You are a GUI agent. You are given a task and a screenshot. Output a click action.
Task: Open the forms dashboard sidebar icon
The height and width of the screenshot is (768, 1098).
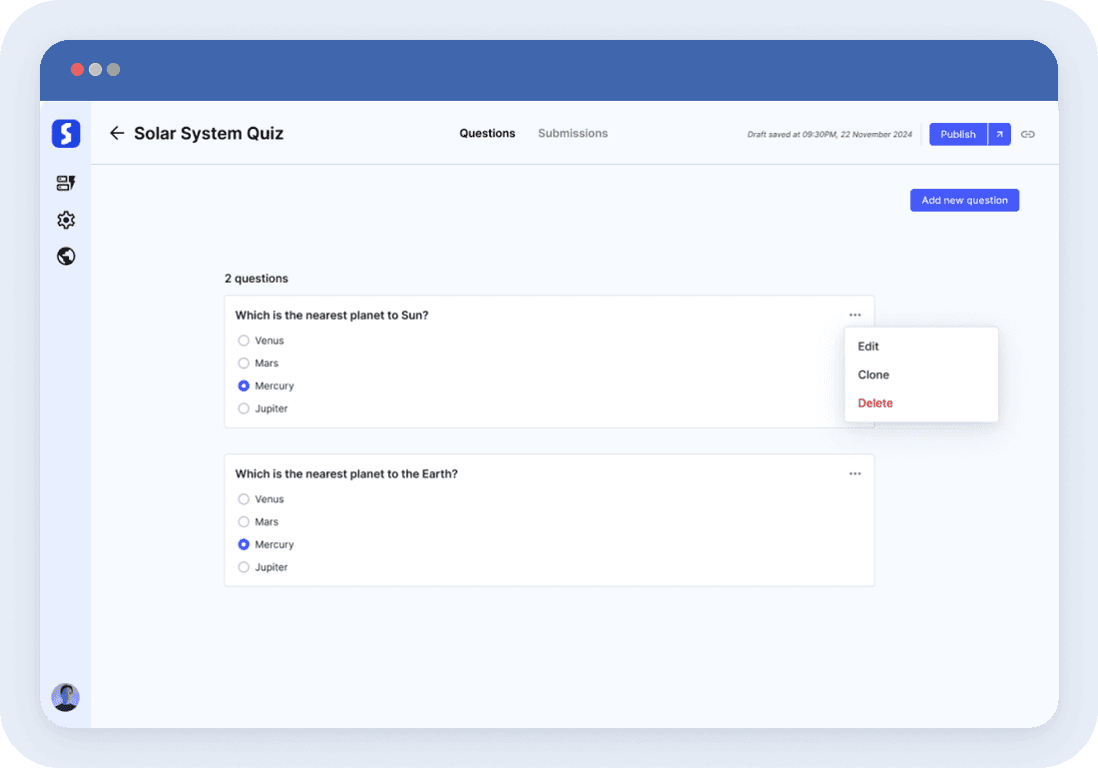(66, 183)
